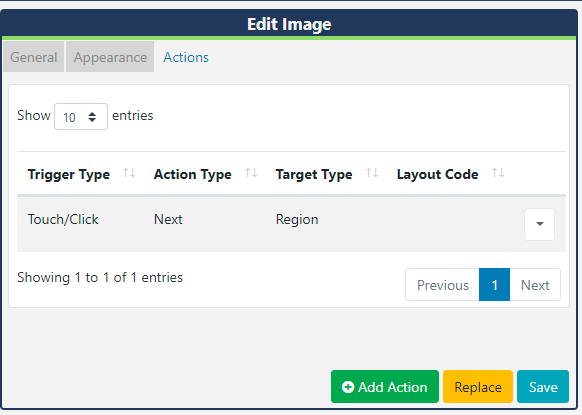This screenshot has height=415, width=582.
Task: Select the Actions tab
Action: (x=186, y=57)
